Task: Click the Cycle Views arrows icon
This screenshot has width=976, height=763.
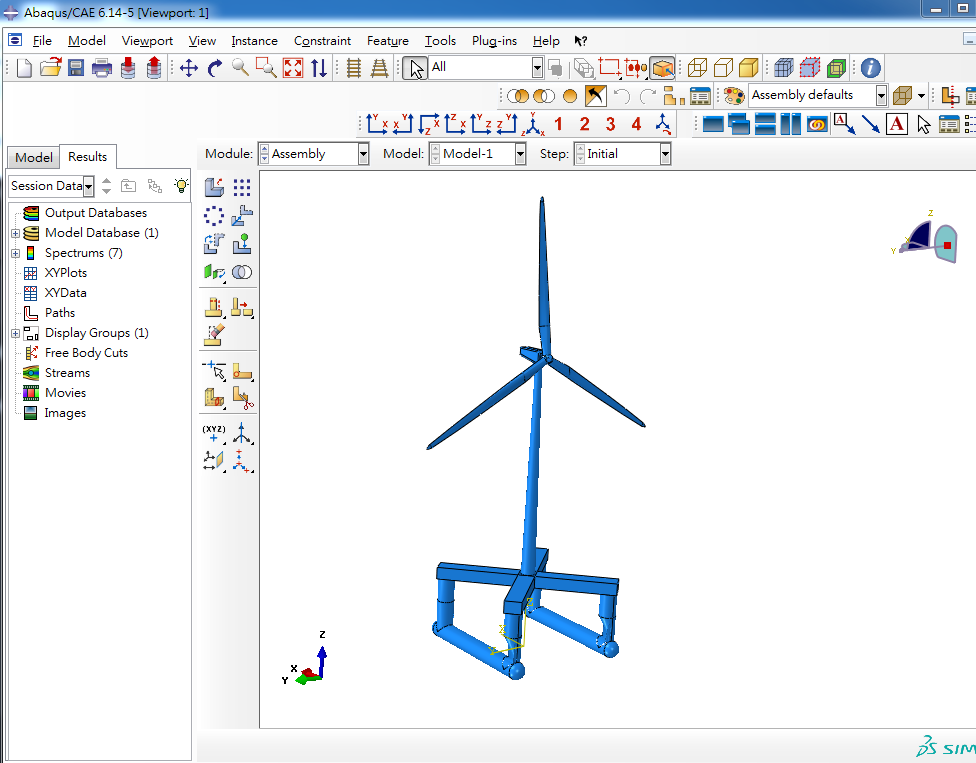Action: tap(319, 68)
